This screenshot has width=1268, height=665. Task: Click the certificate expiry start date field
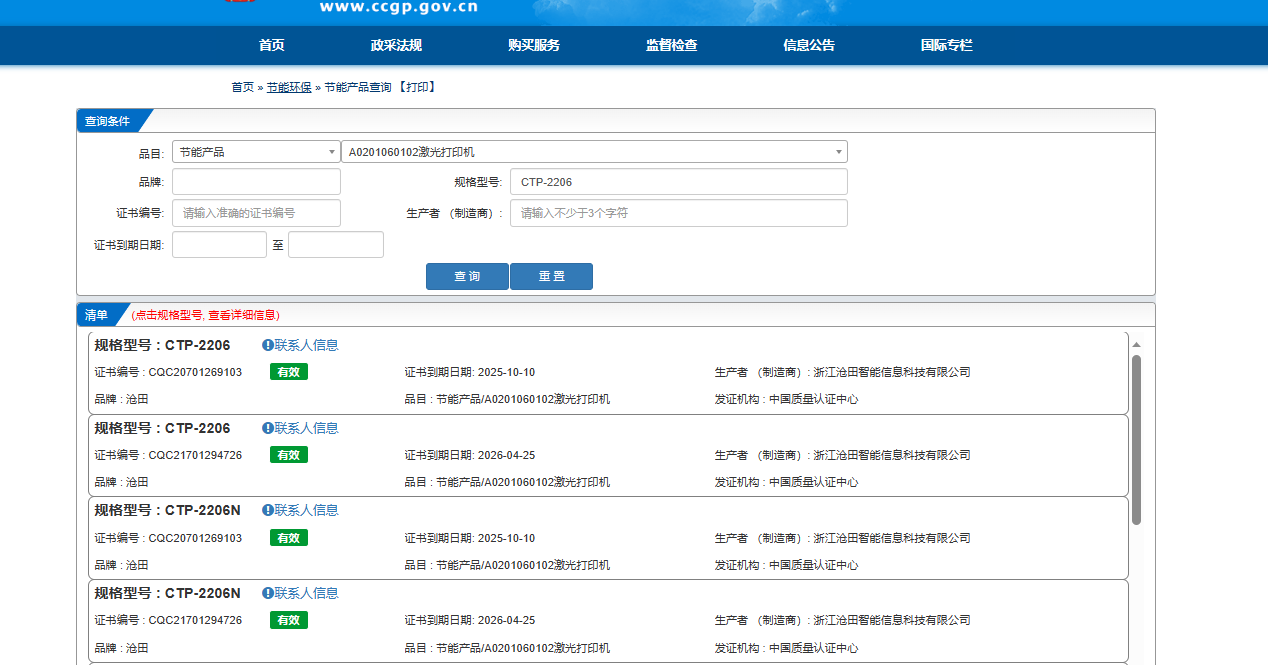pos(219,245)
